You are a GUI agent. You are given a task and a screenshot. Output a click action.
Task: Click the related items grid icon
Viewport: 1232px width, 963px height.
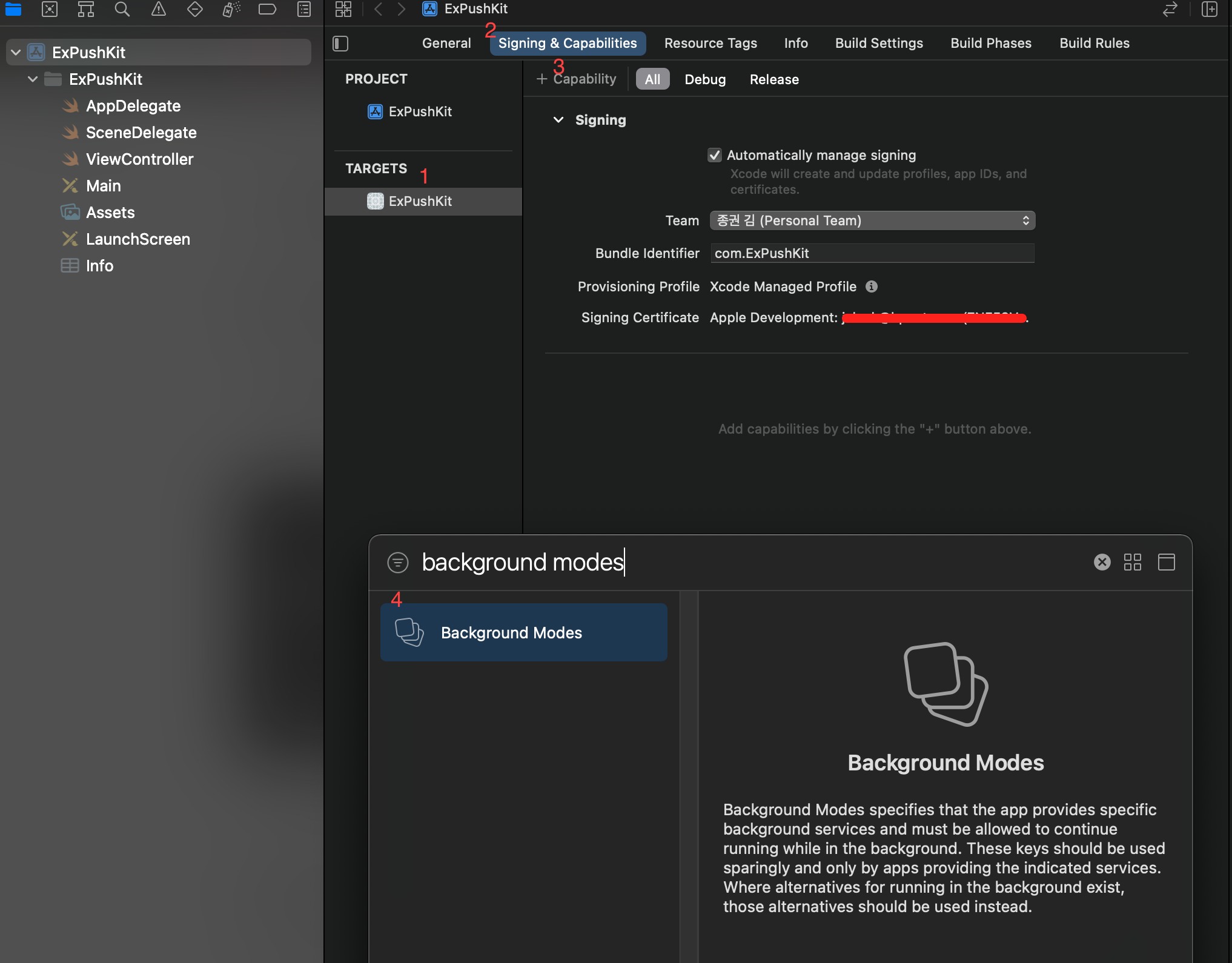coord(343,9)
